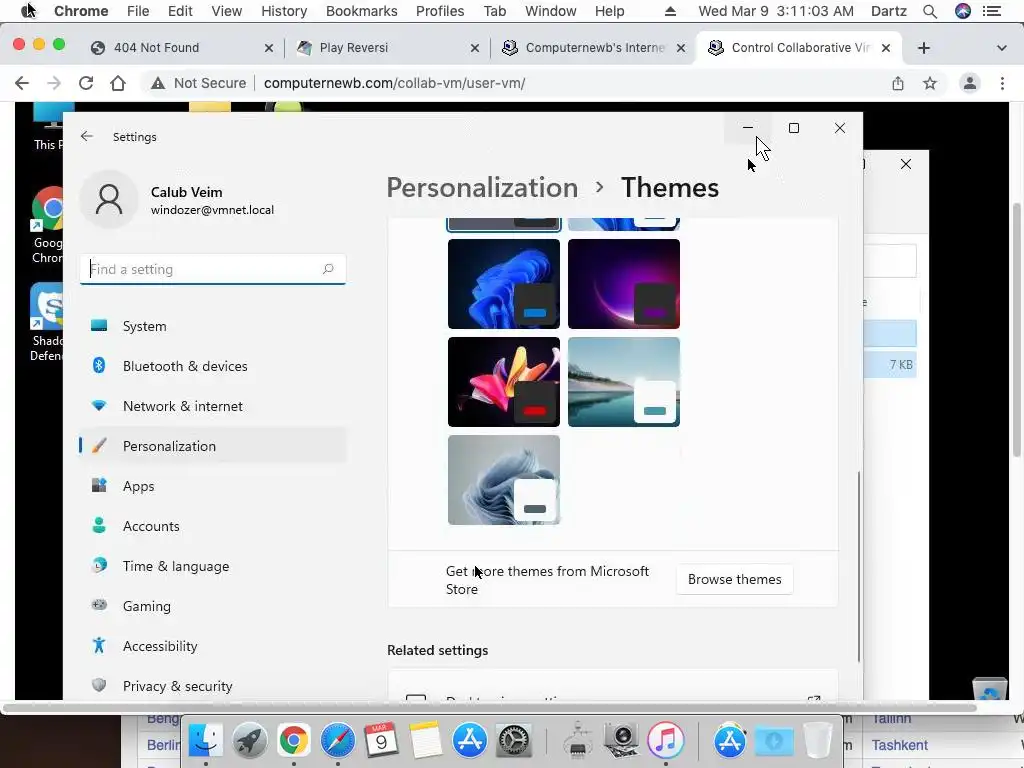Go to Chrome home page button
This screenshot has height=768, width=1024.
point(118,83)
